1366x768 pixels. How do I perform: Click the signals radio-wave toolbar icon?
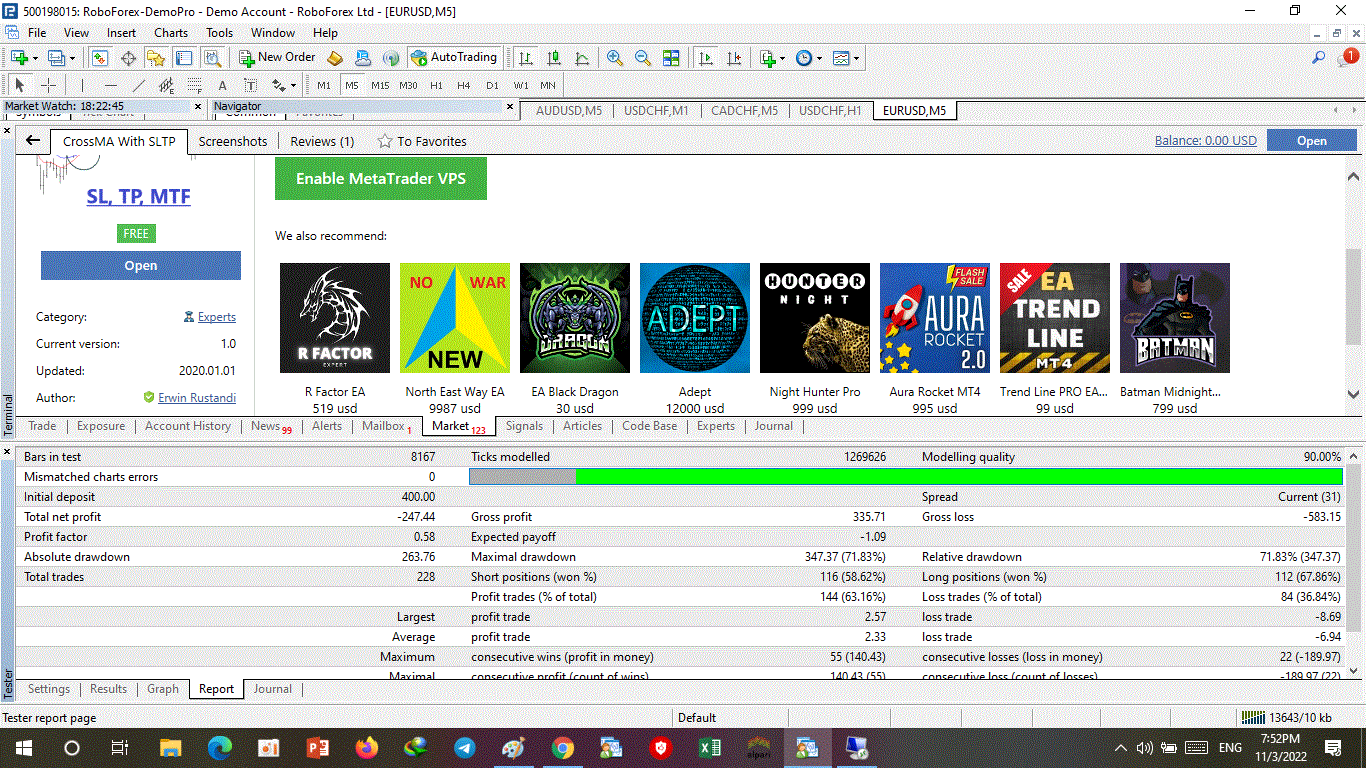(391, 58)
